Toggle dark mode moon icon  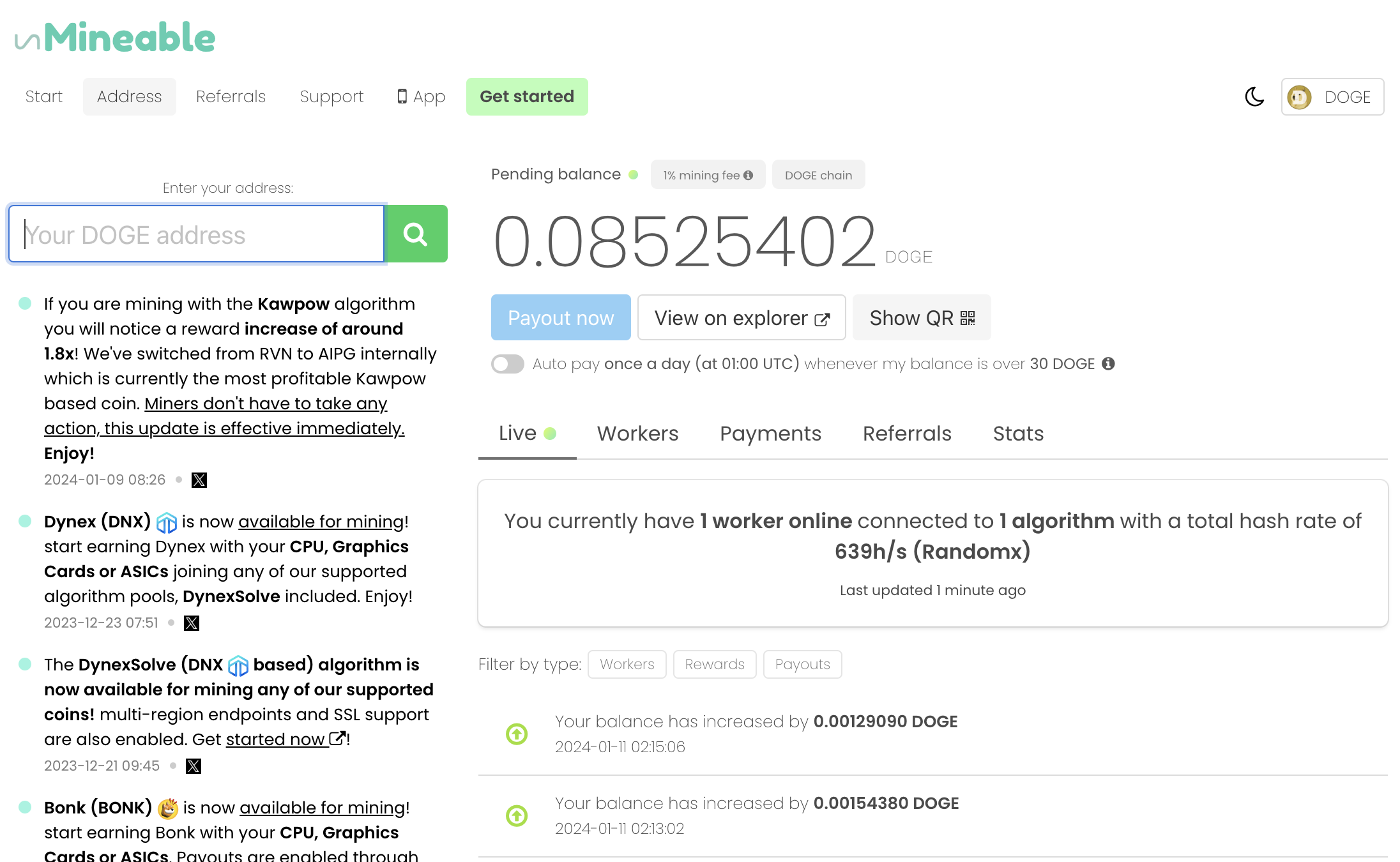1254,97
